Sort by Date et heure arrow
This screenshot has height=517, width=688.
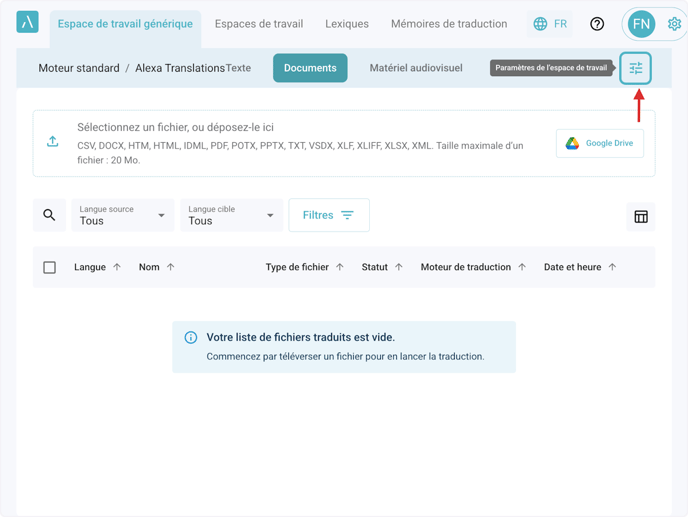point(612,267)
